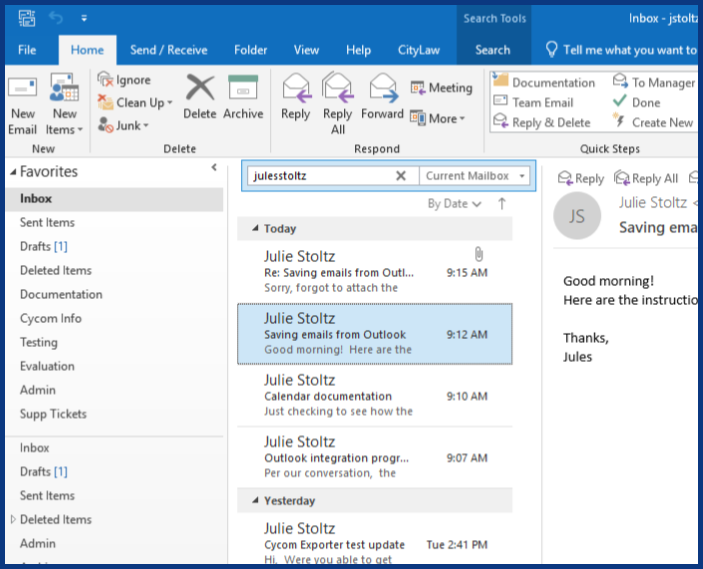Forward the selected email
Screen dimensions: 703x569
click(x=382, y=97)
